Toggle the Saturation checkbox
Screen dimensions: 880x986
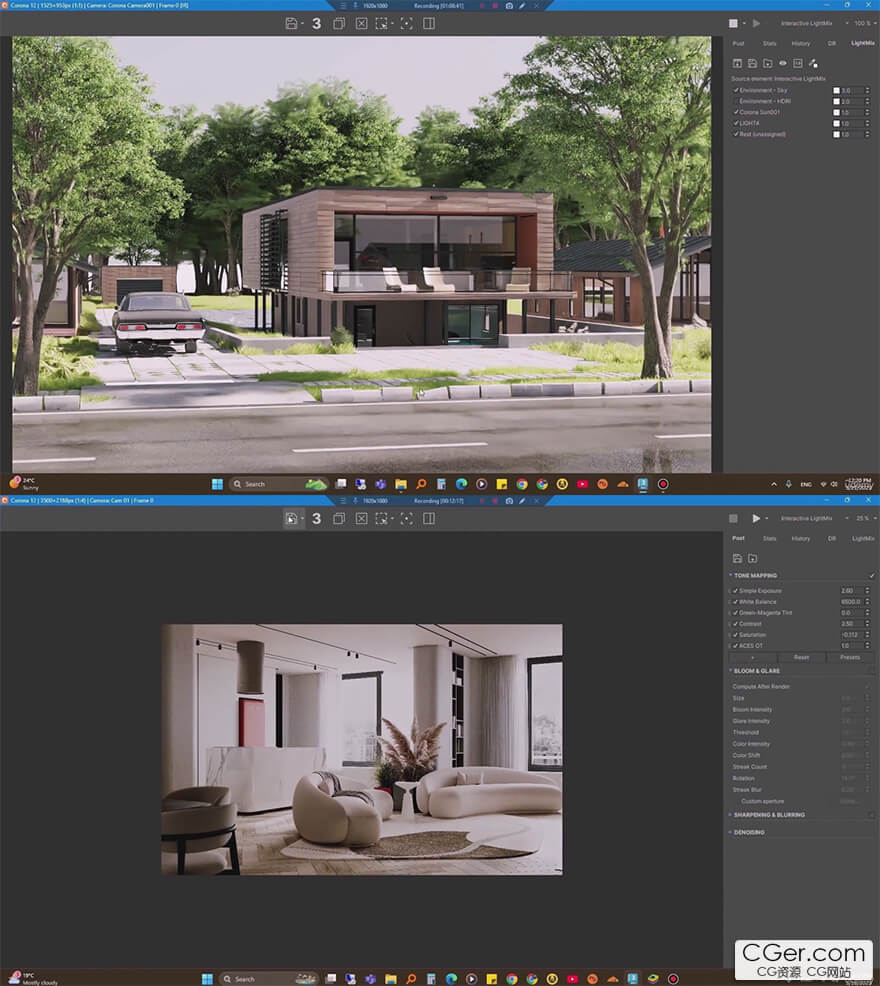(x=735, y=635)
